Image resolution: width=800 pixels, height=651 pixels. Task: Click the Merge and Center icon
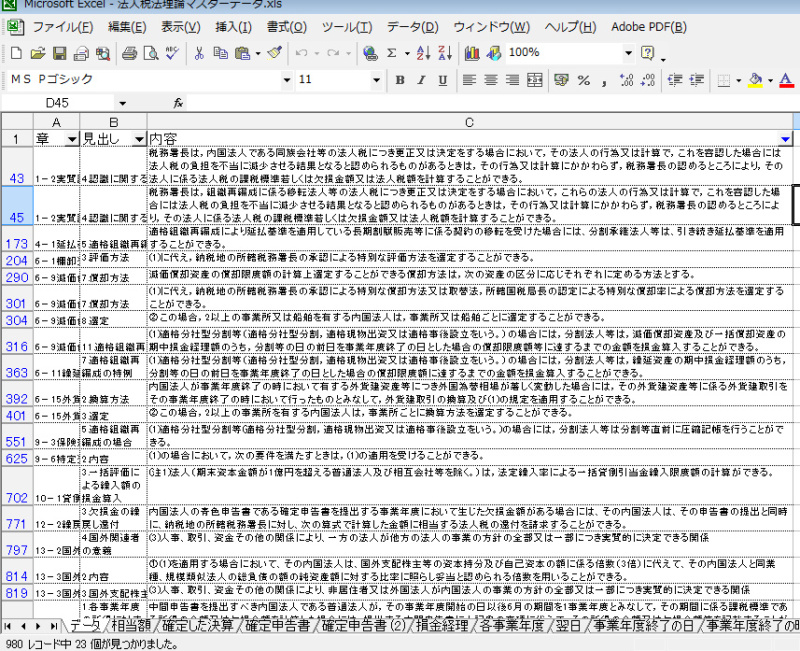pos(534,80)
